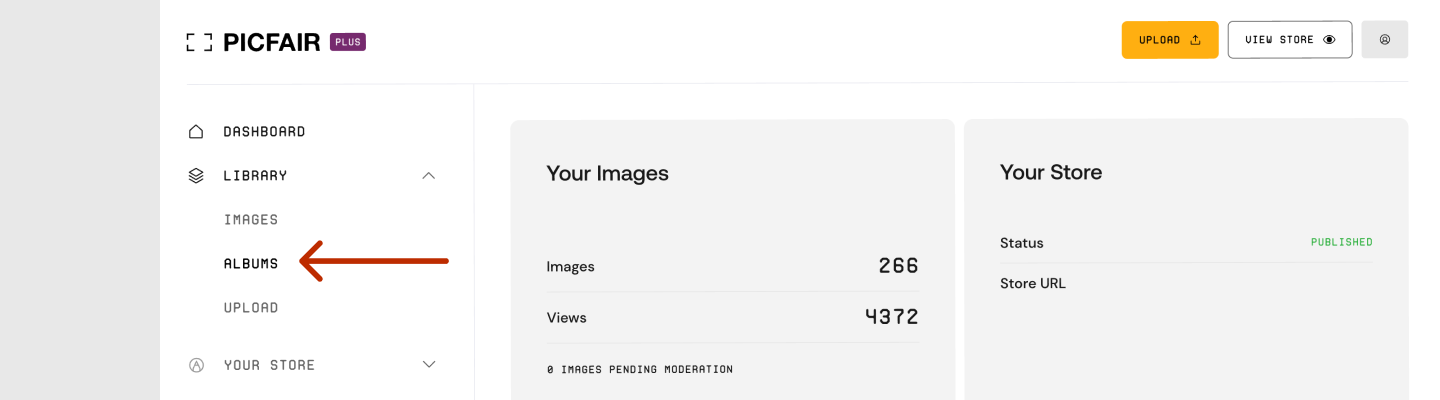Open Images in the Library menu

[x=251, y=220]
